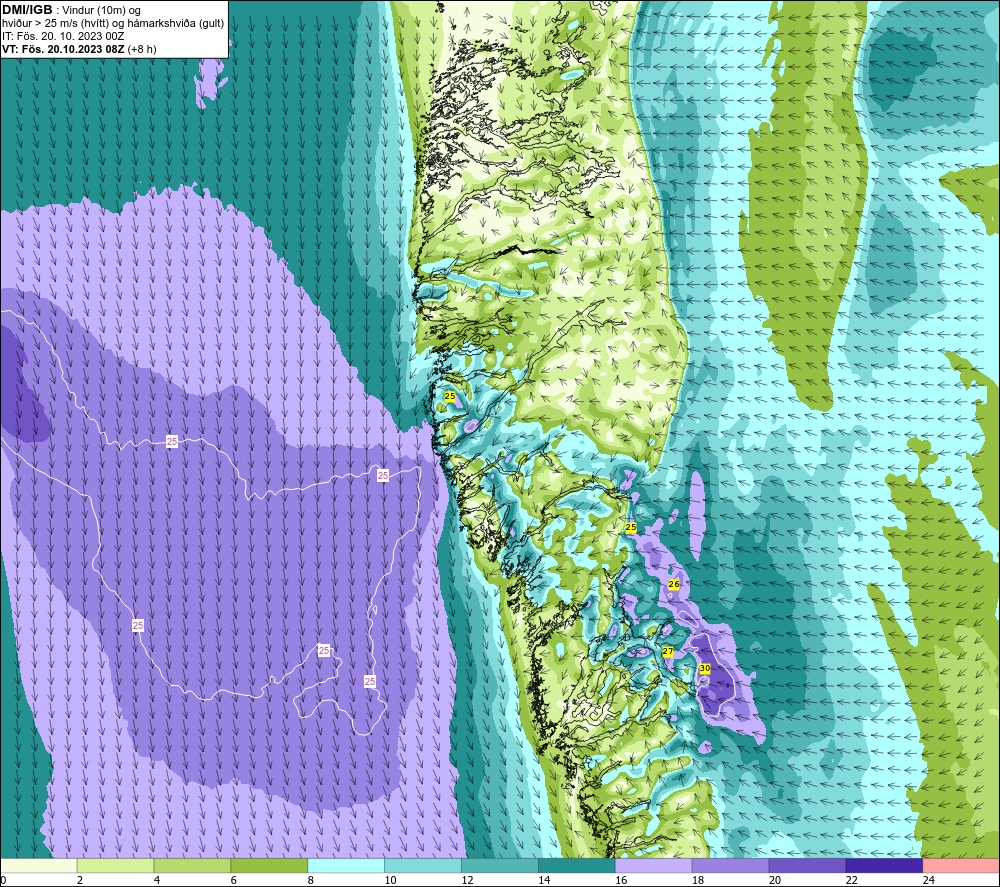Pick the olive green 6–8 legend swatch

(268, 865)
